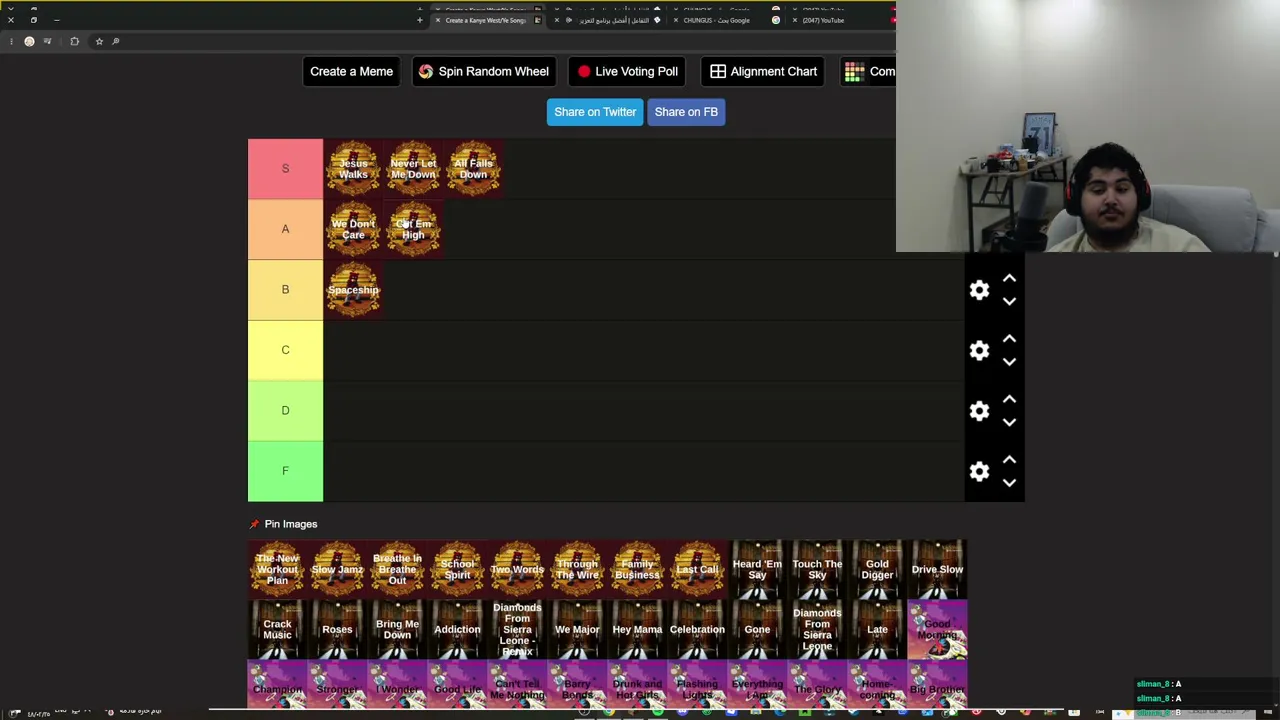Pick the Two Words song tile
The width and height of the screenshot is (1280, 720).
(517, 570)
